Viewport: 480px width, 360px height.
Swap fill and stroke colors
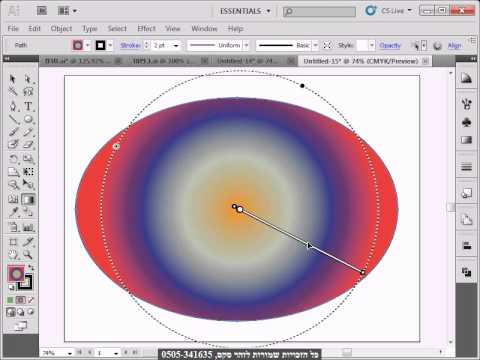[31, 268]
